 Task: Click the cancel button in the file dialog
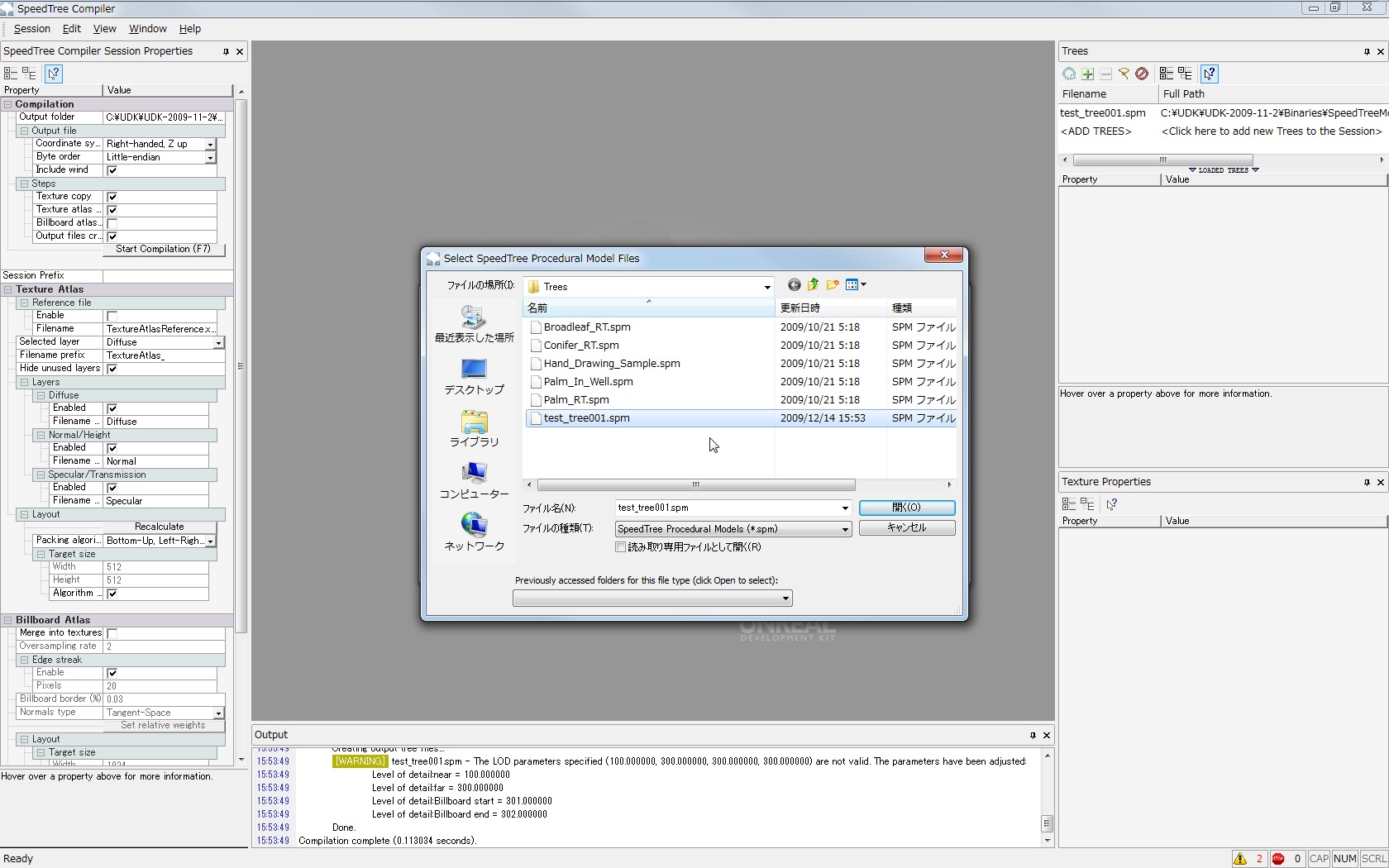pyautogui.click(x=907, y=527)
